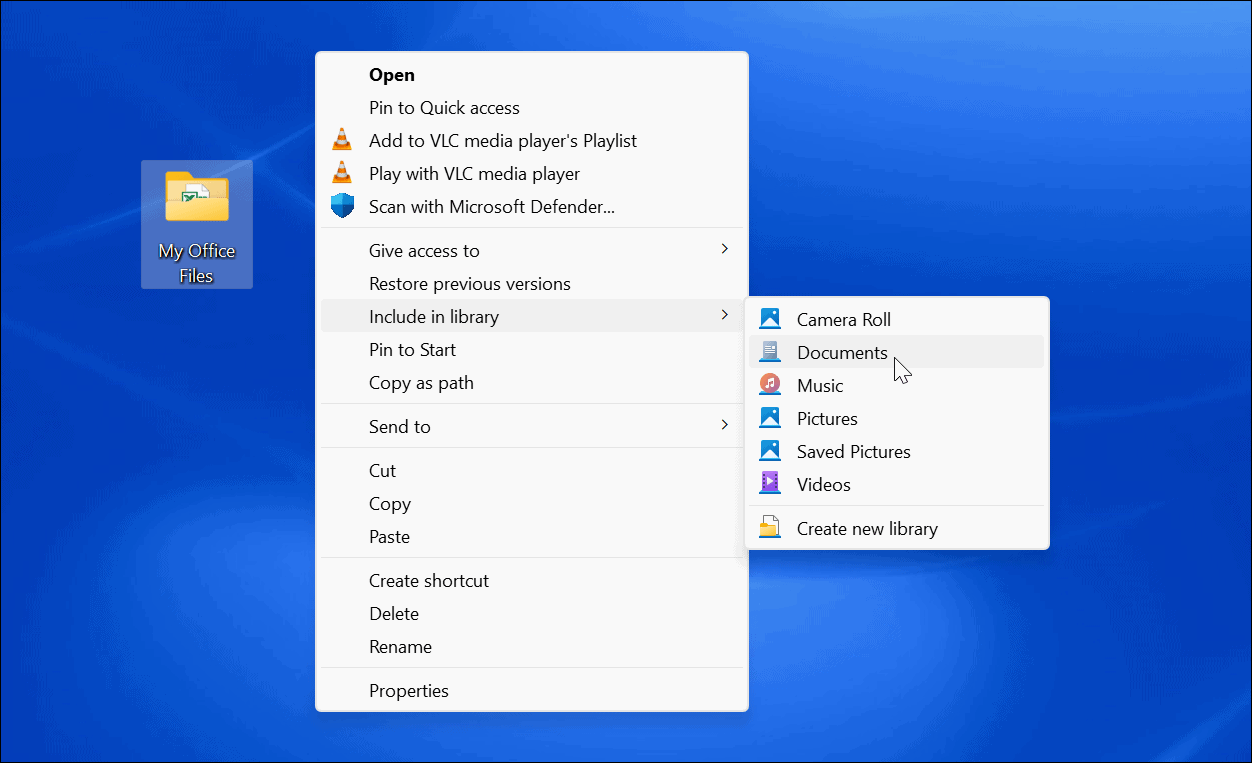Expand the Give access to submenu arrow
The image size is (1252, 763).
pos(724,249)
